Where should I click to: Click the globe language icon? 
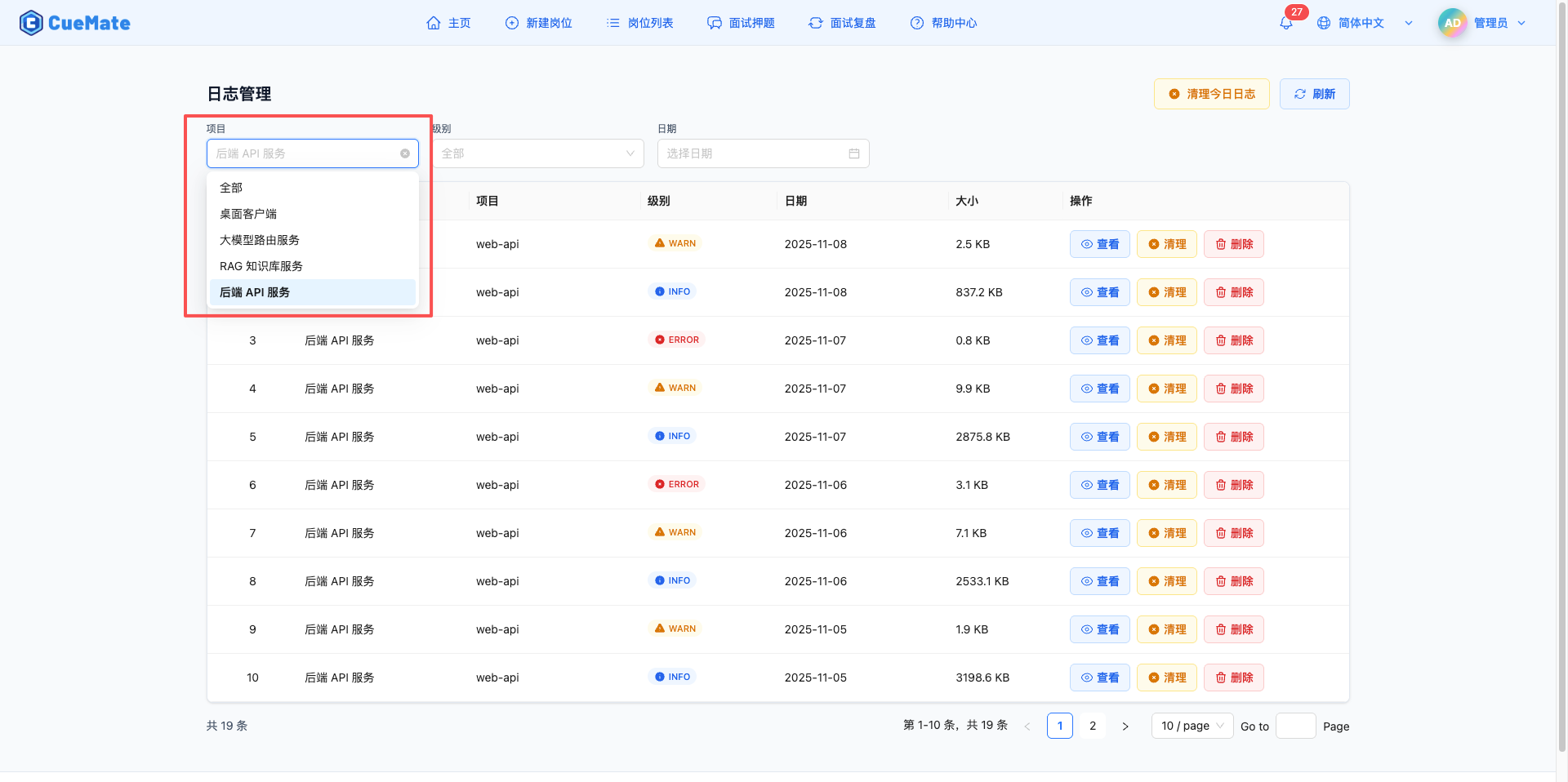(x=1323, y=23)
